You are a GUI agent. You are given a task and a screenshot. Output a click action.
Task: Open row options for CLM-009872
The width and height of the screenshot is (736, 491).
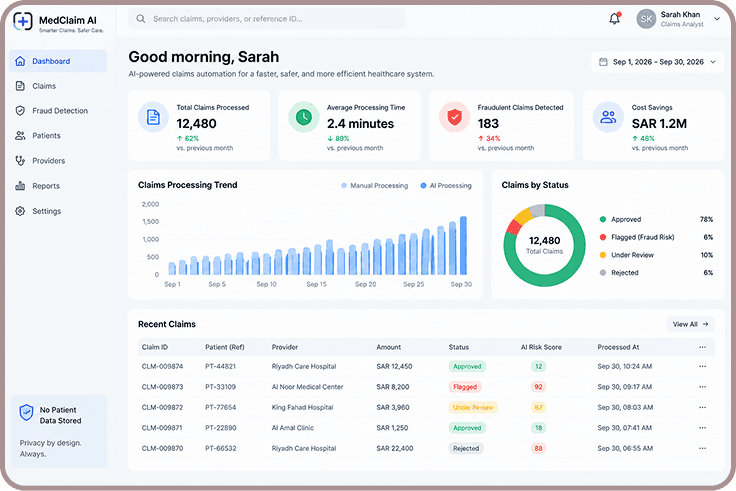tap(702, 407)
